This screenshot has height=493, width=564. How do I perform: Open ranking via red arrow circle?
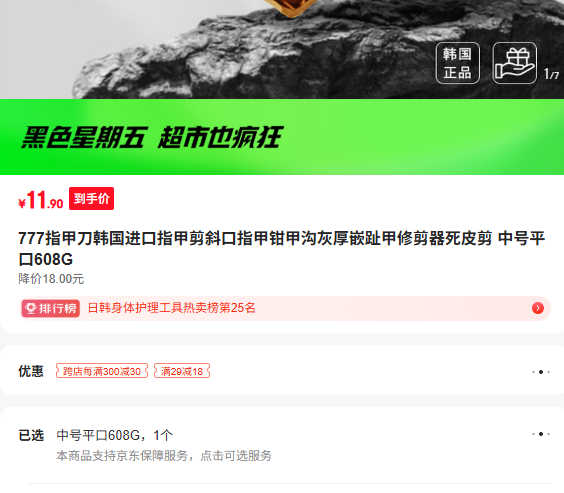click(x=538, y=308)
